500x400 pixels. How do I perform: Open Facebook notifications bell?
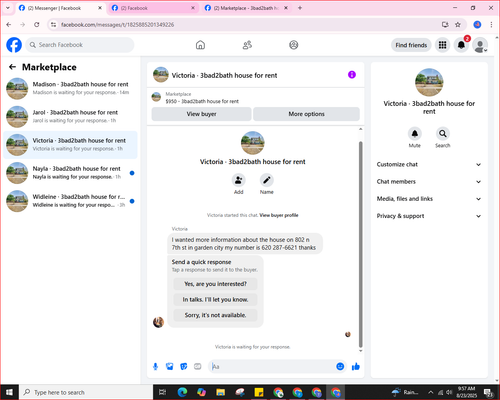tap(461, 45)
